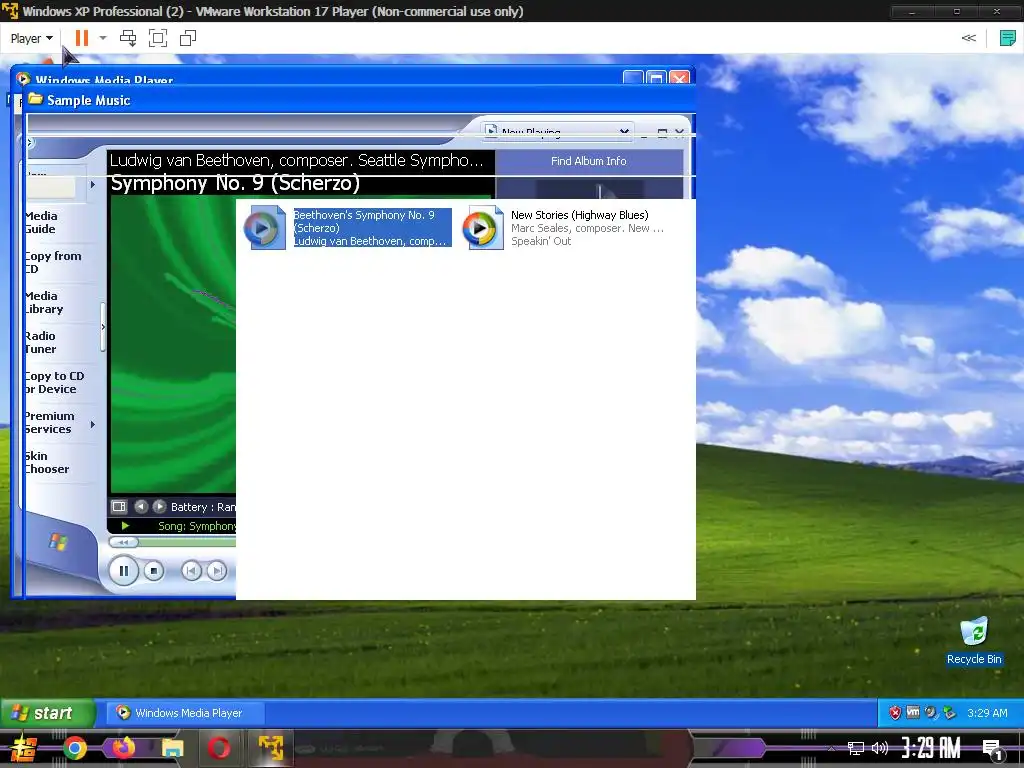Open the visualization options icon beside Battery
This screenshot has width=1024, height=768.
pyautogui.click(x=119, y=507)
